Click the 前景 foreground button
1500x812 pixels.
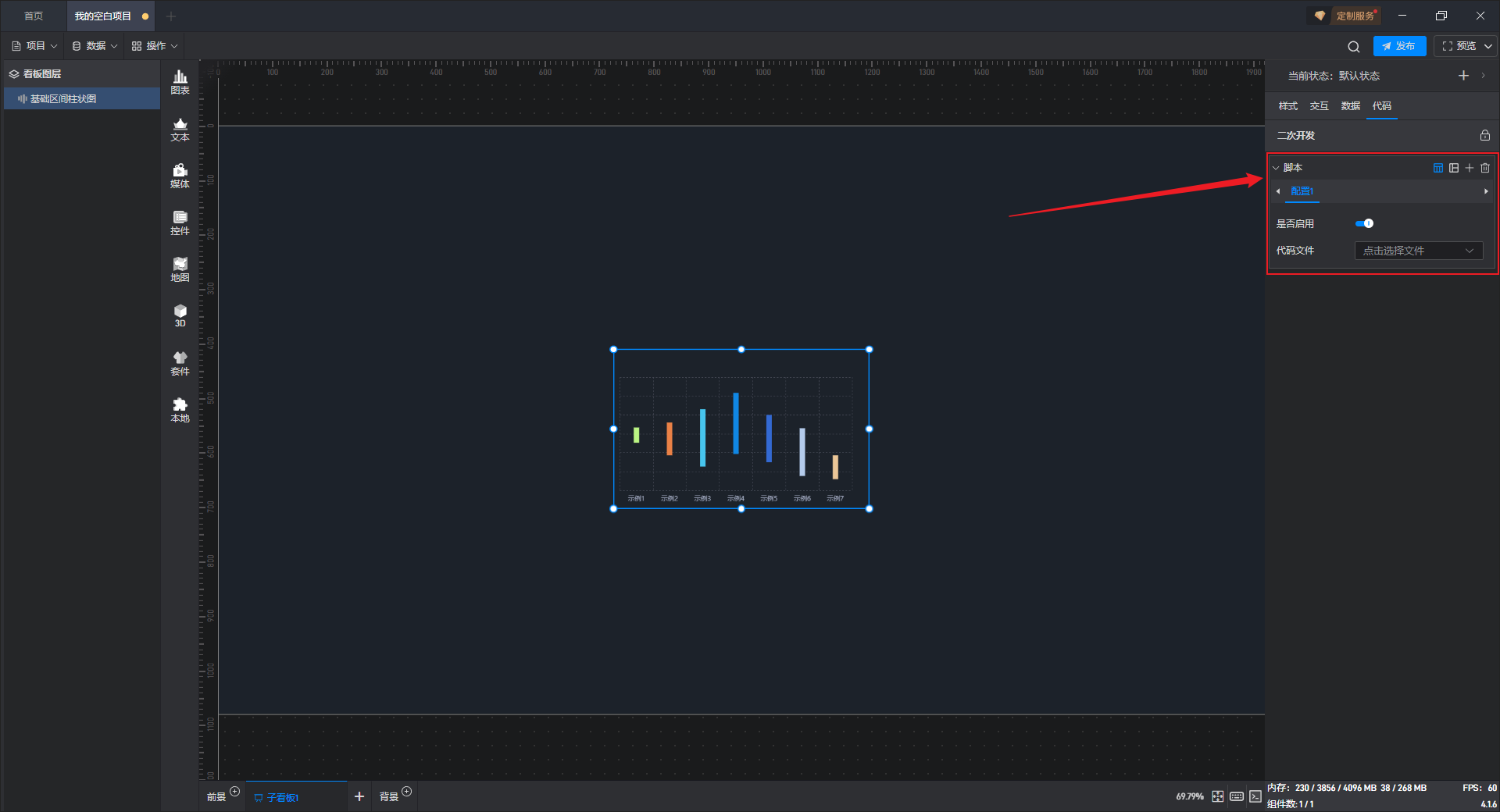pyautogui.click(x=216, y=797)
